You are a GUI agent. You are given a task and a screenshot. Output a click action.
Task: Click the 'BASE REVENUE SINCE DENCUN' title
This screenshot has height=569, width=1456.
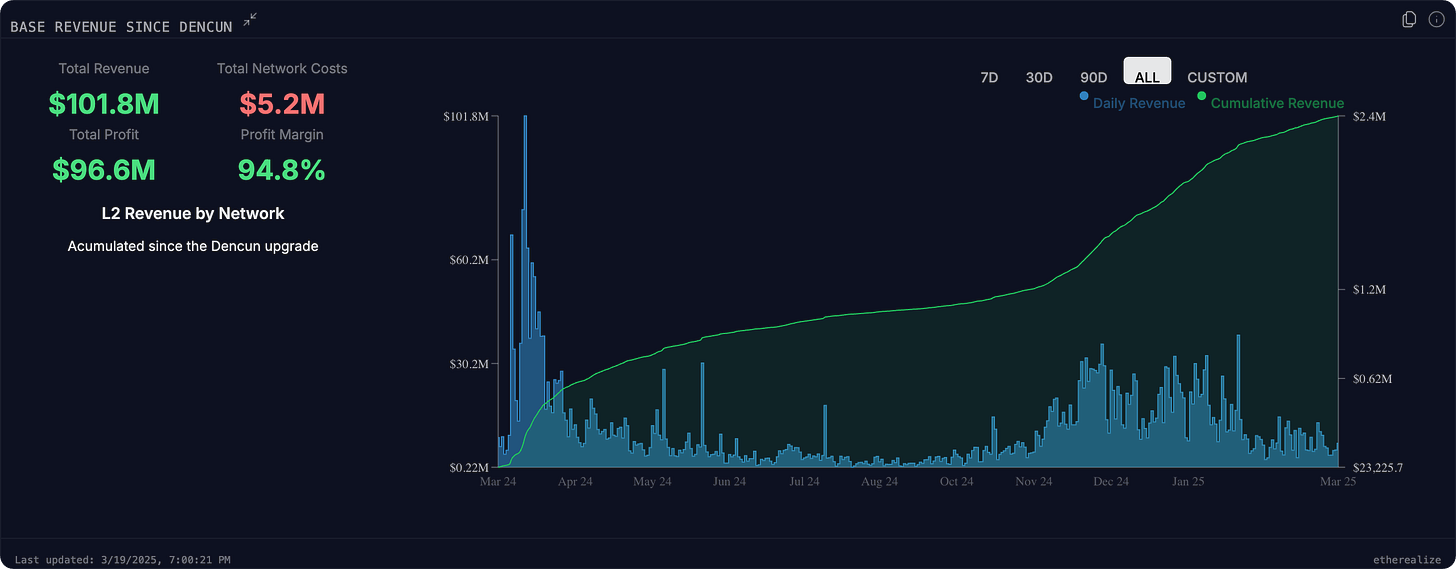point(121,27)
